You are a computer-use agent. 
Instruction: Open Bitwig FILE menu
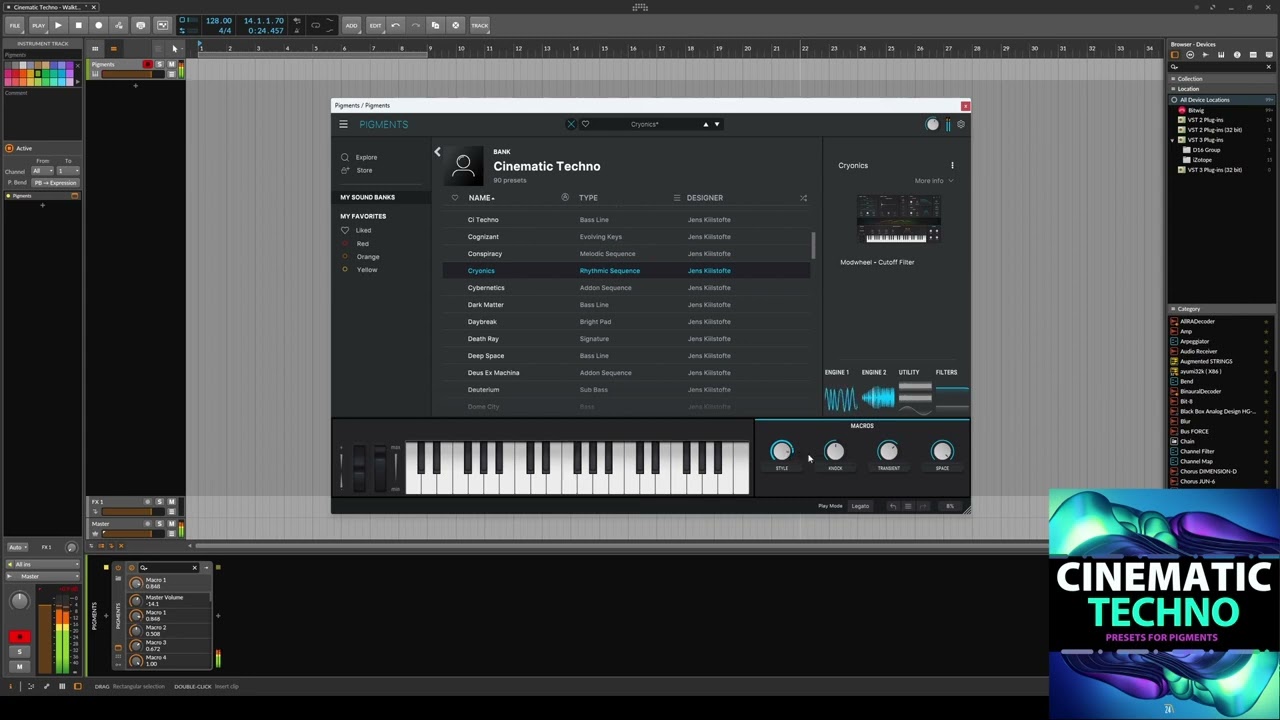point(15,25)
